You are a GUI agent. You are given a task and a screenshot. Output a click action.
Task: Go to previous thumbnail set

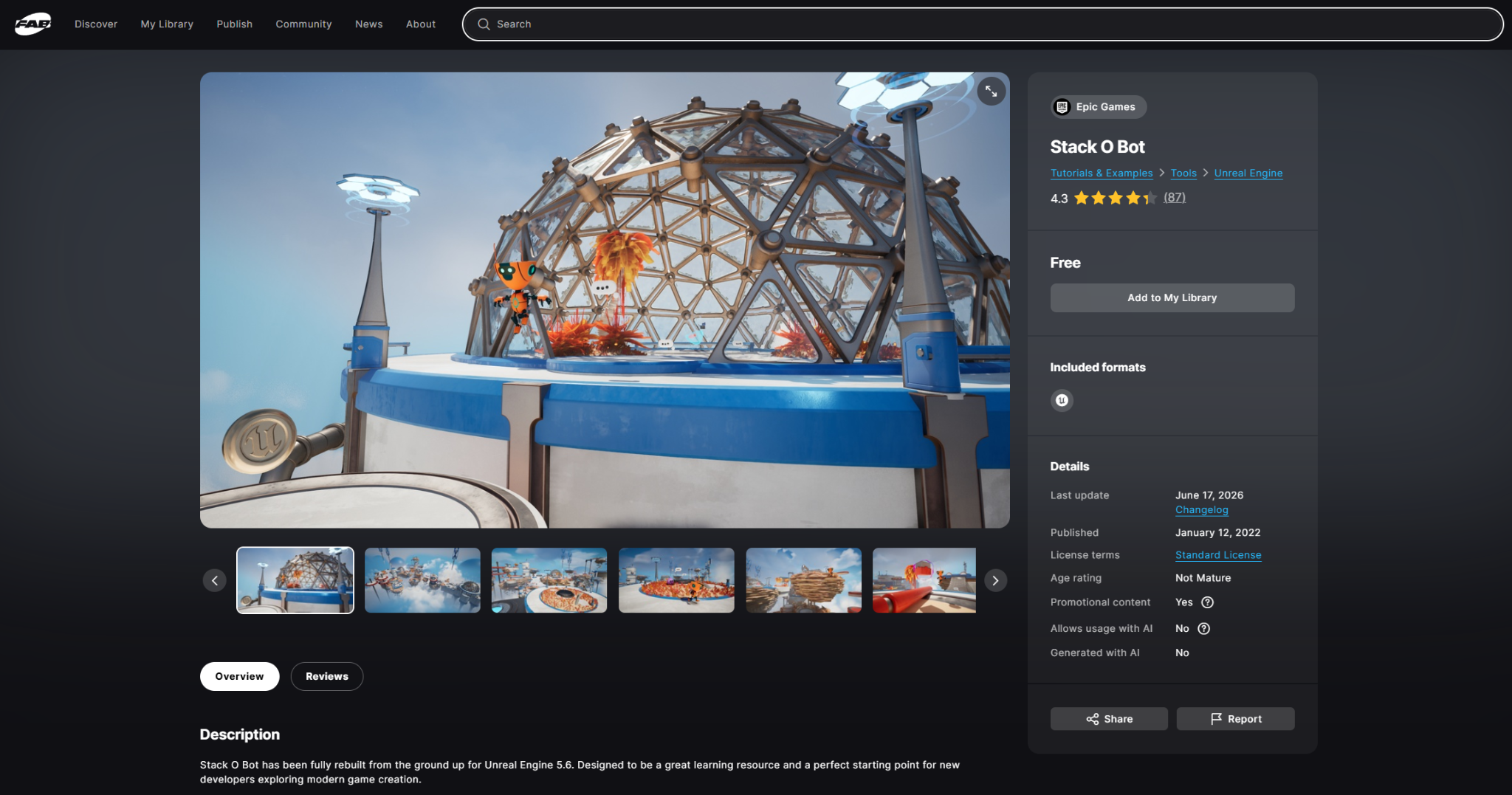[x=215, y=580]
